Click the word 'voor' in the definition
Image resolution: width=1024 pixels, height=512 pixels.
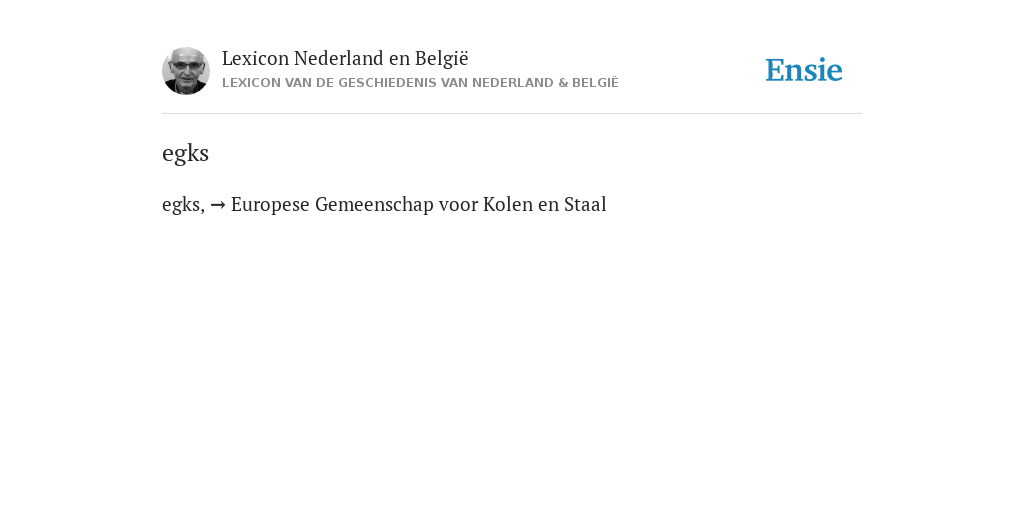tap(458, 206)
